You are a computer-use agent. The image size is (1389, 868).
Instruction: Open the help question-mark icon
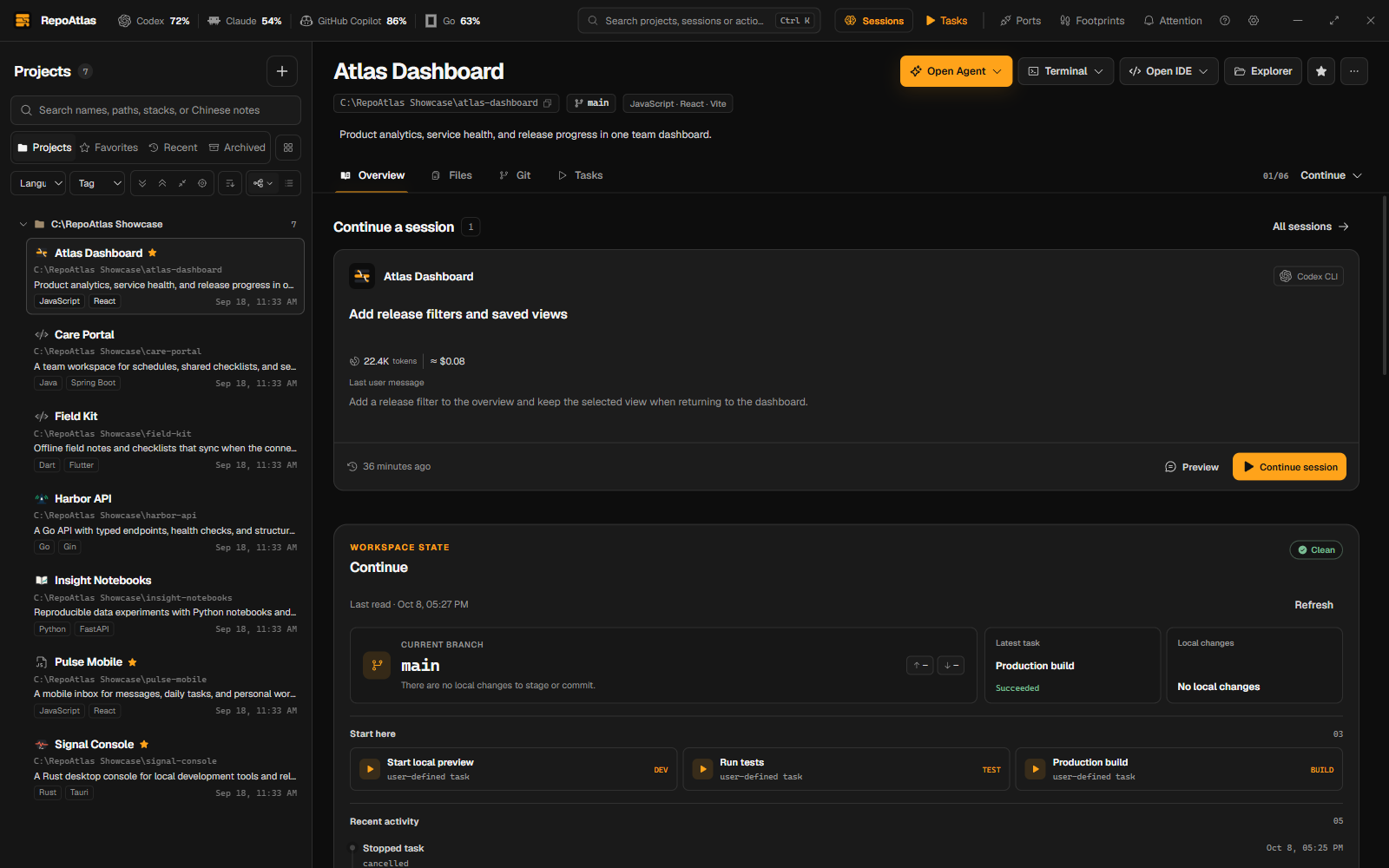[x=1225, y=21]
